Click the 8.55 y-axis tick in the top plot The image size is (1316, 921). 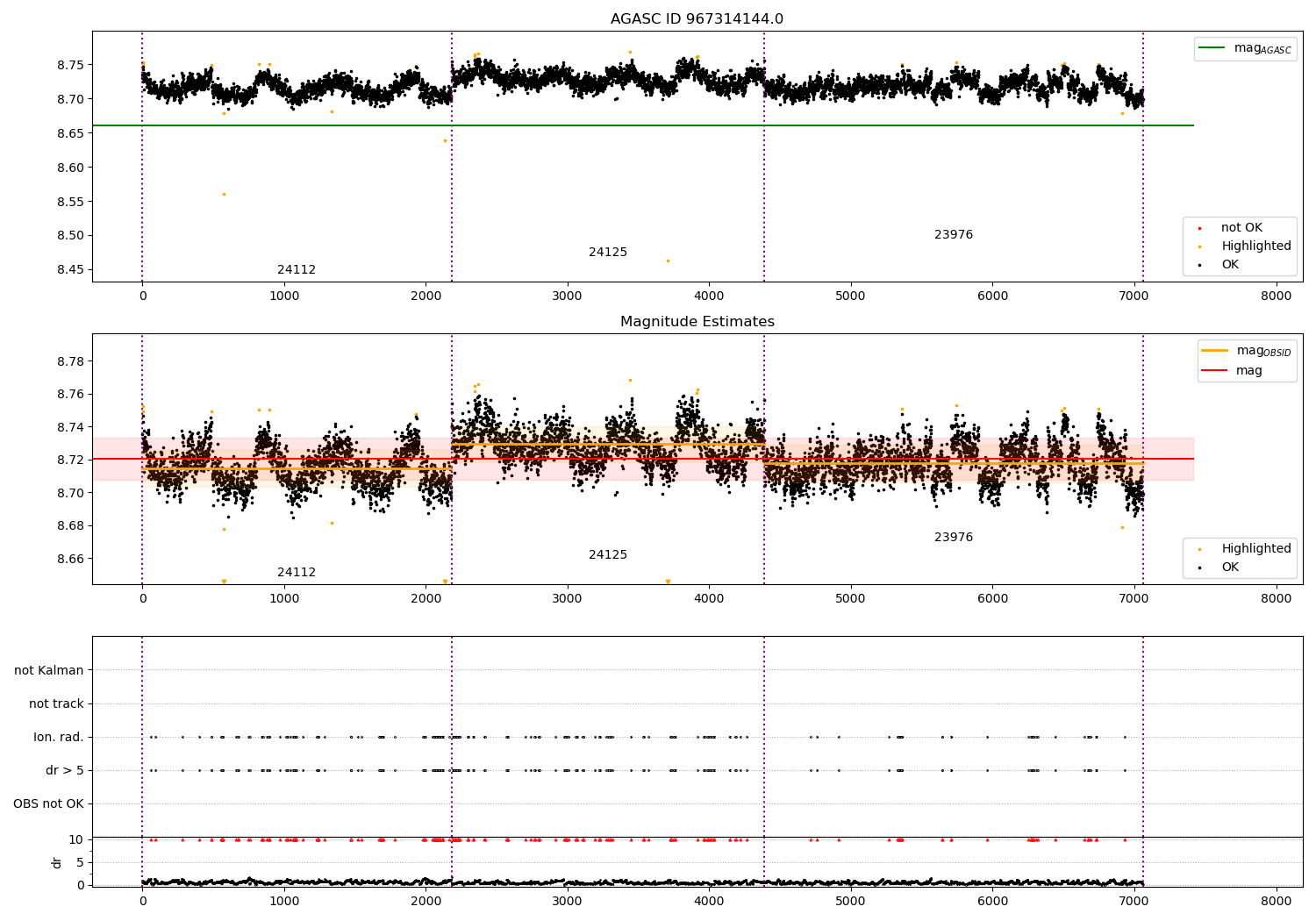pos(70,202)
